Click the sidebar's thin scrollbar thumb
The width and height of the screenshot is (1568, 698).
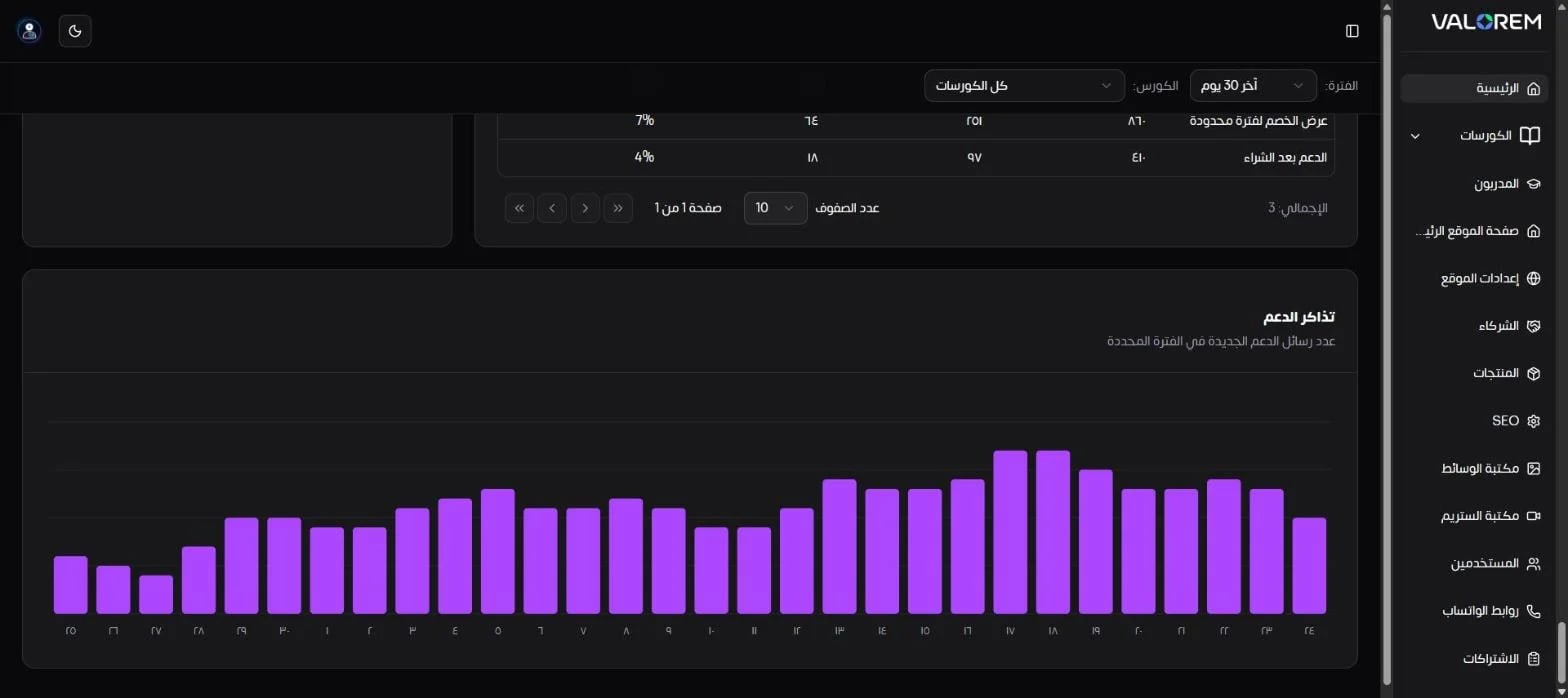pos(1560,652)
